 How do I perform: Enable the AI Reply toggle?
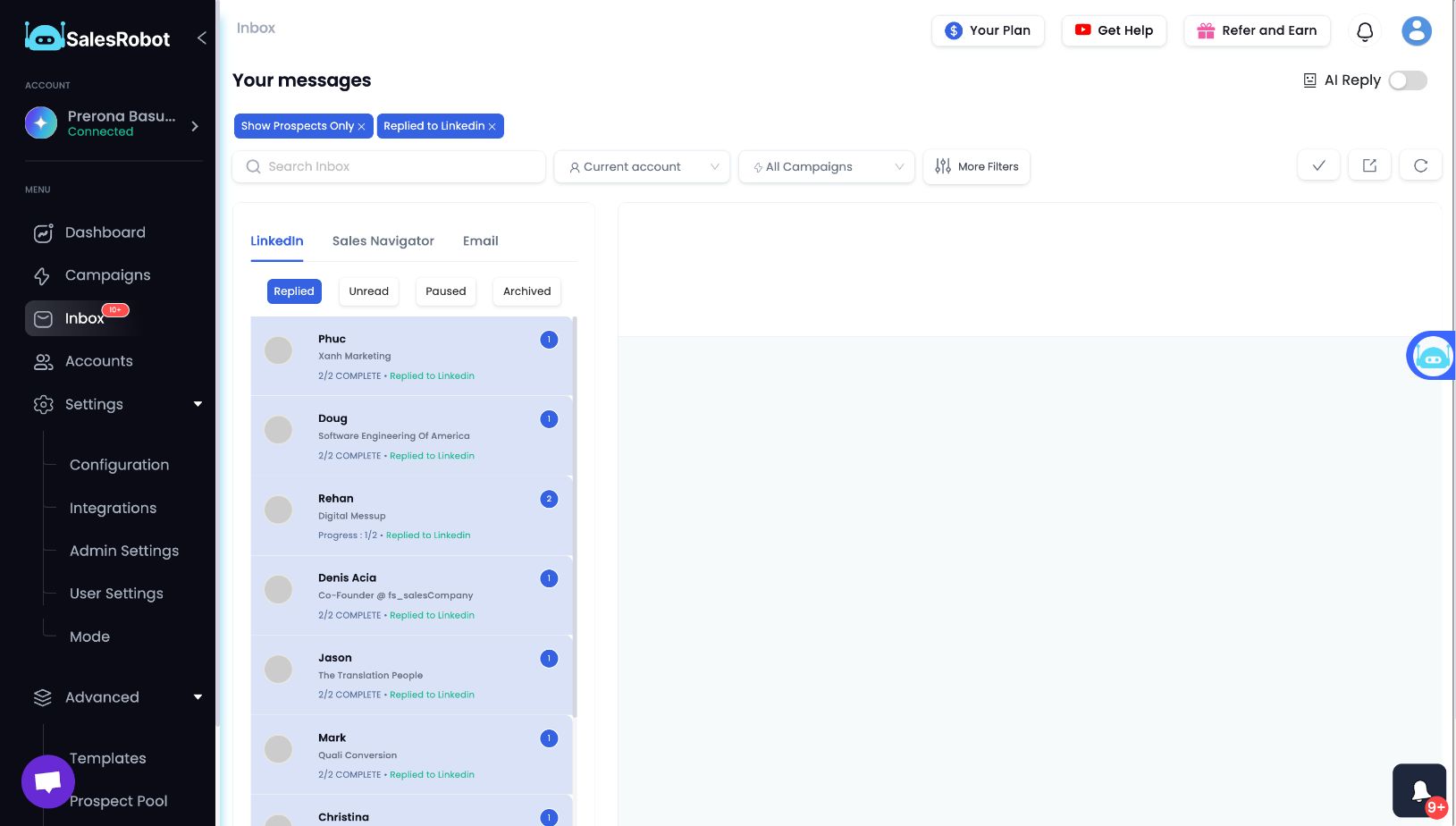click(x=1408, y=80)
